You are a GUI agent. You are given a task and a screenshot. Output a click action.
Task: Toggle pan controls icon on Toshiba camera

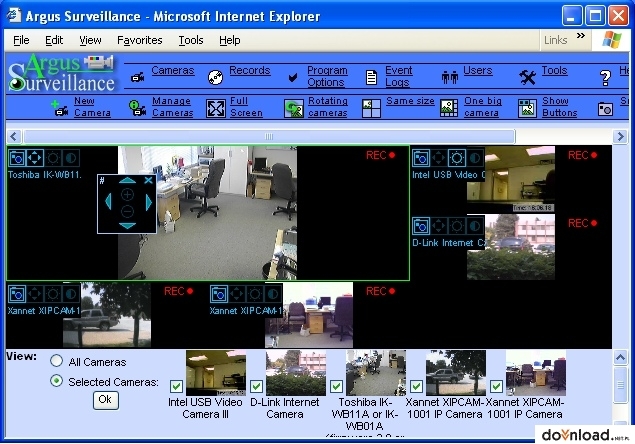[x=35, y=158]
